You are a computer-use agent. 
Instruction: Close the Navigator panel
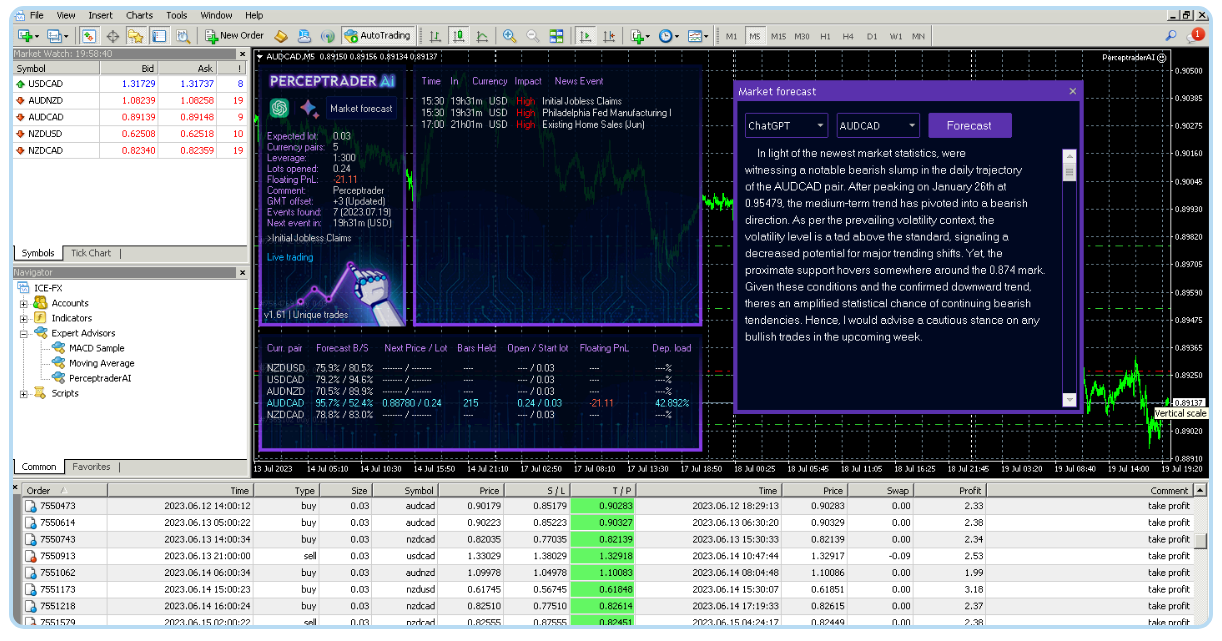point(242,272)
